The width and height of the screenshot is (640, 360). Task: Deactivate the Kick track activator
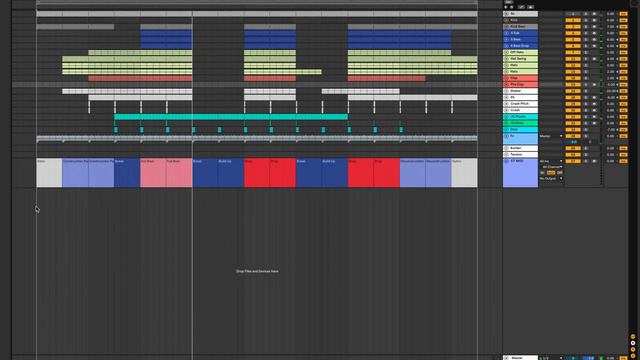[x=573, y=20]
